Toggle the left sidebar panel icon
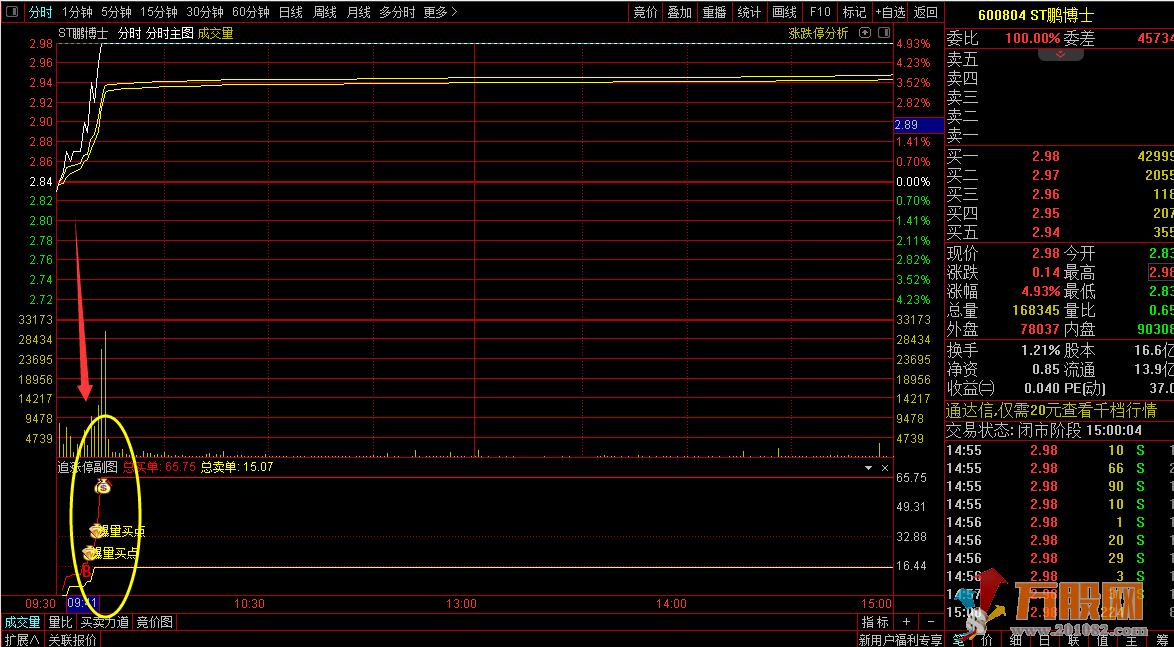 click(x=11, y=12)
